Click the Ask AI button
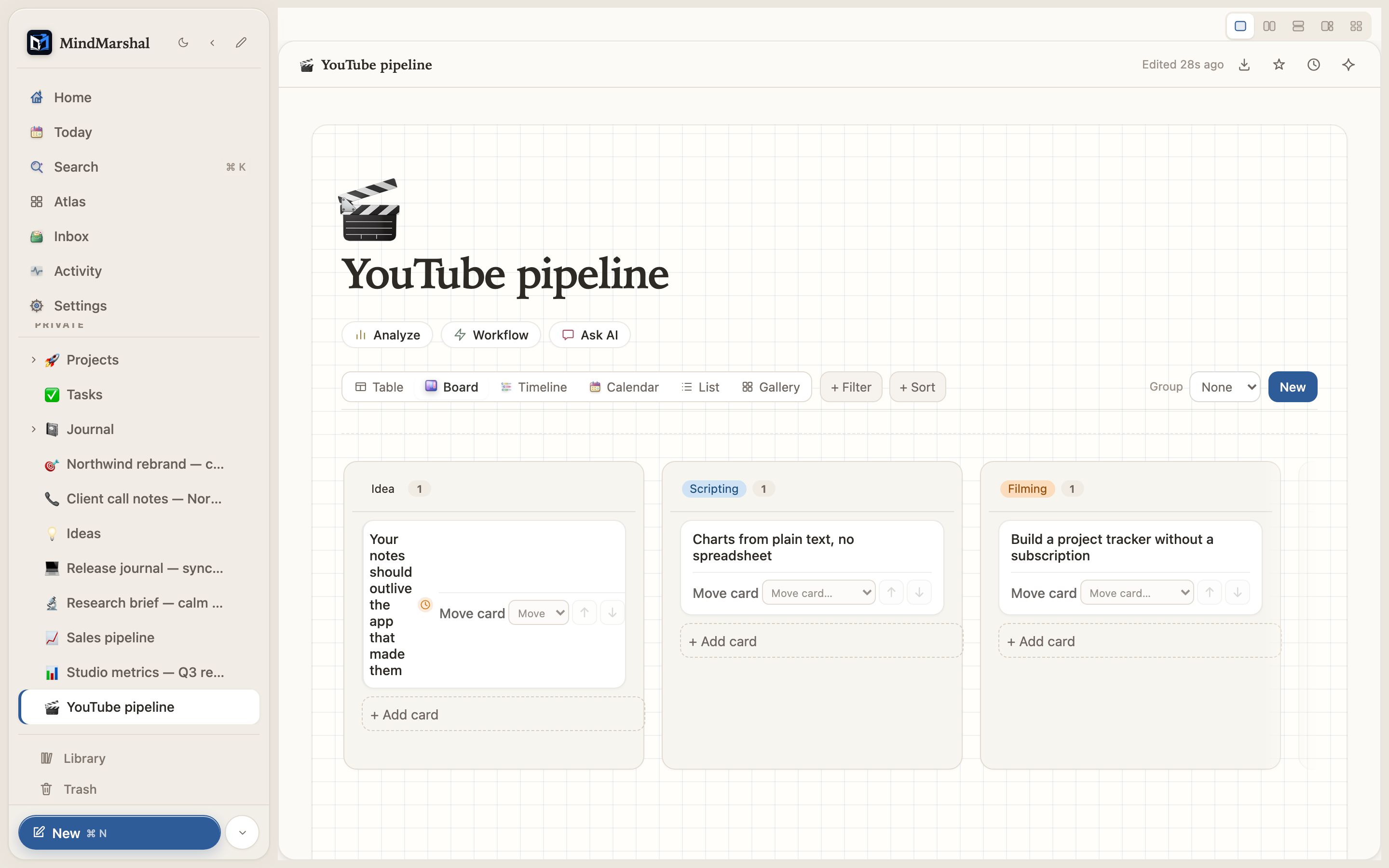1389x868 pixels. click(x=590, y=335)
